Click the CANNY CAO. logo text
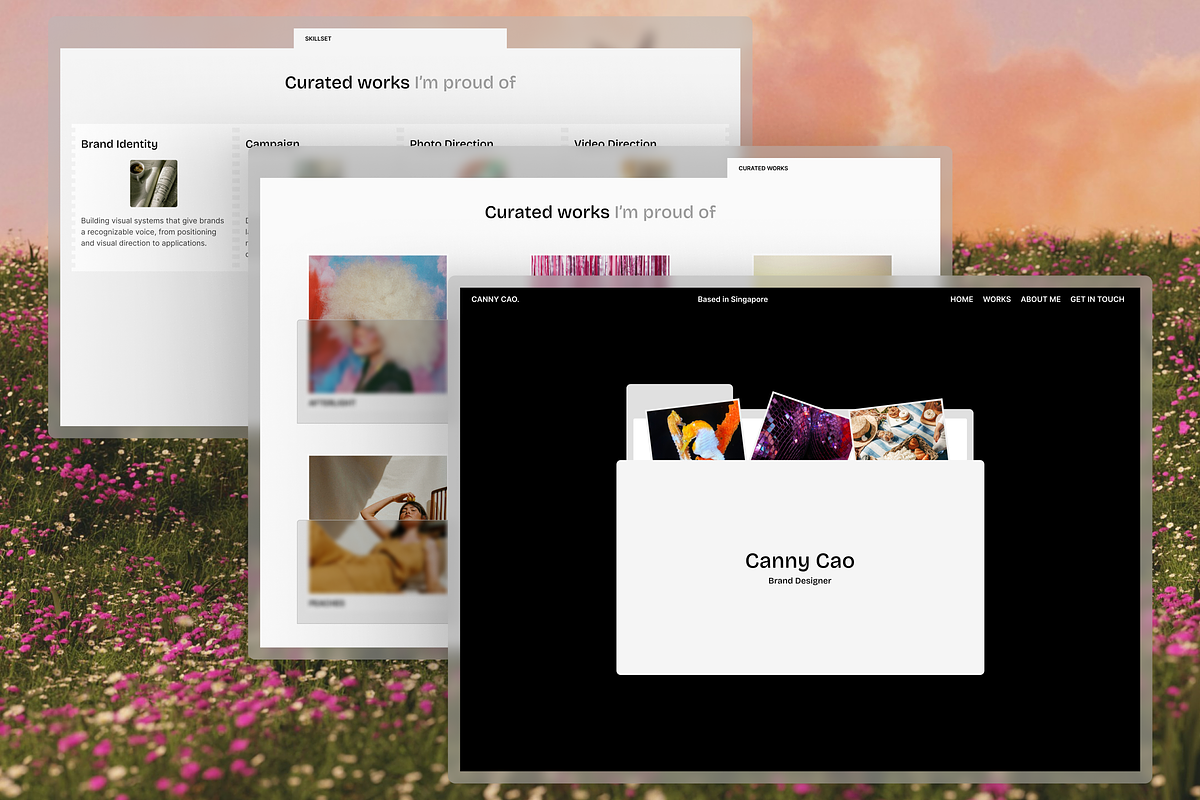This screenshot has height=800, width=1200. click(x=495, y=299)
